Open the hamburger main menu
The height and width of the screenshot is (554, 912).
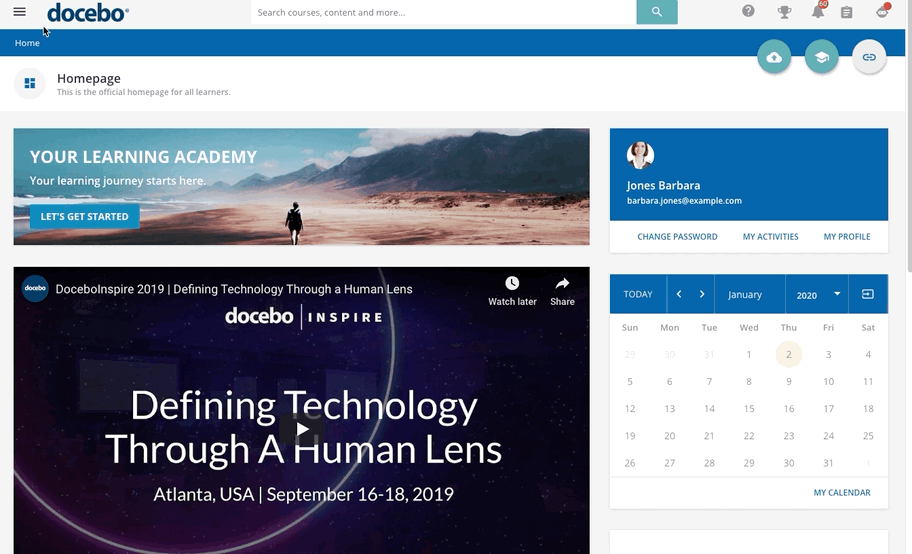19,12
